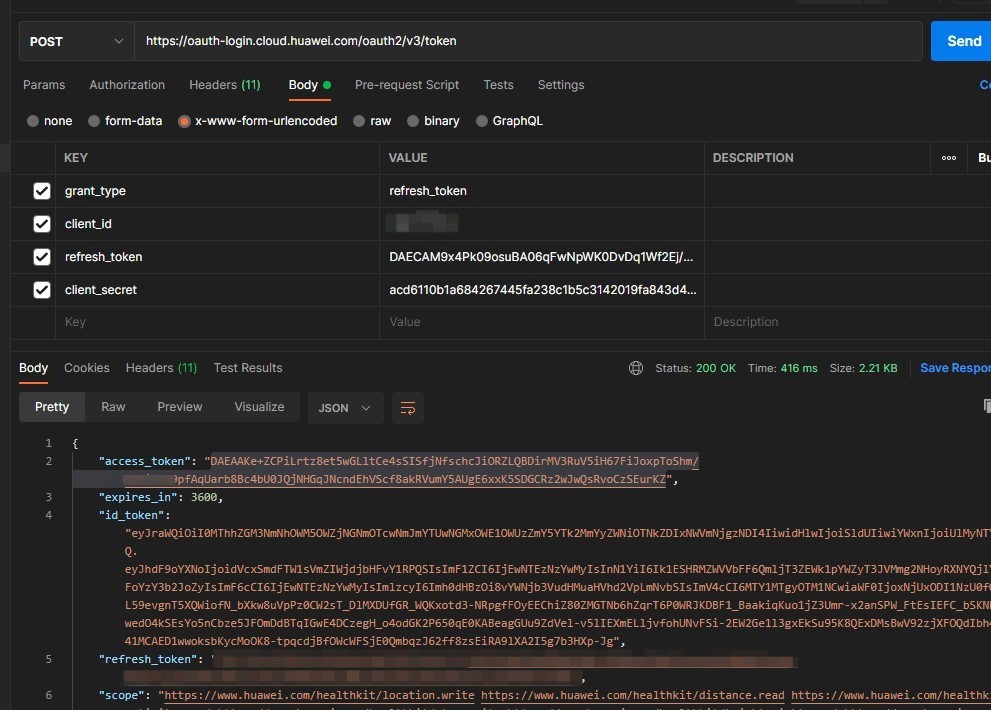Choose form-data body type option
The image size is (991, 710).
click(94, 121)
